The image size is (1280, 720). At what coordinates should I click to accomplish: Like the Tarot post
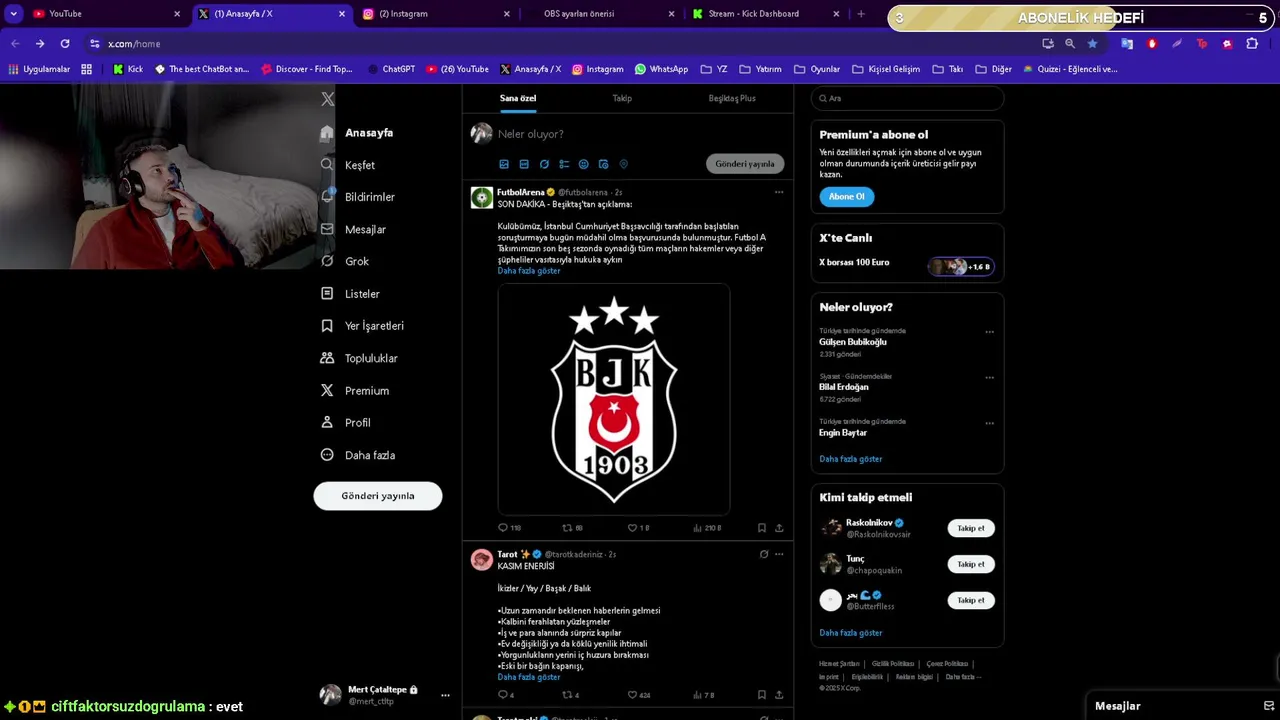(638, 695)
